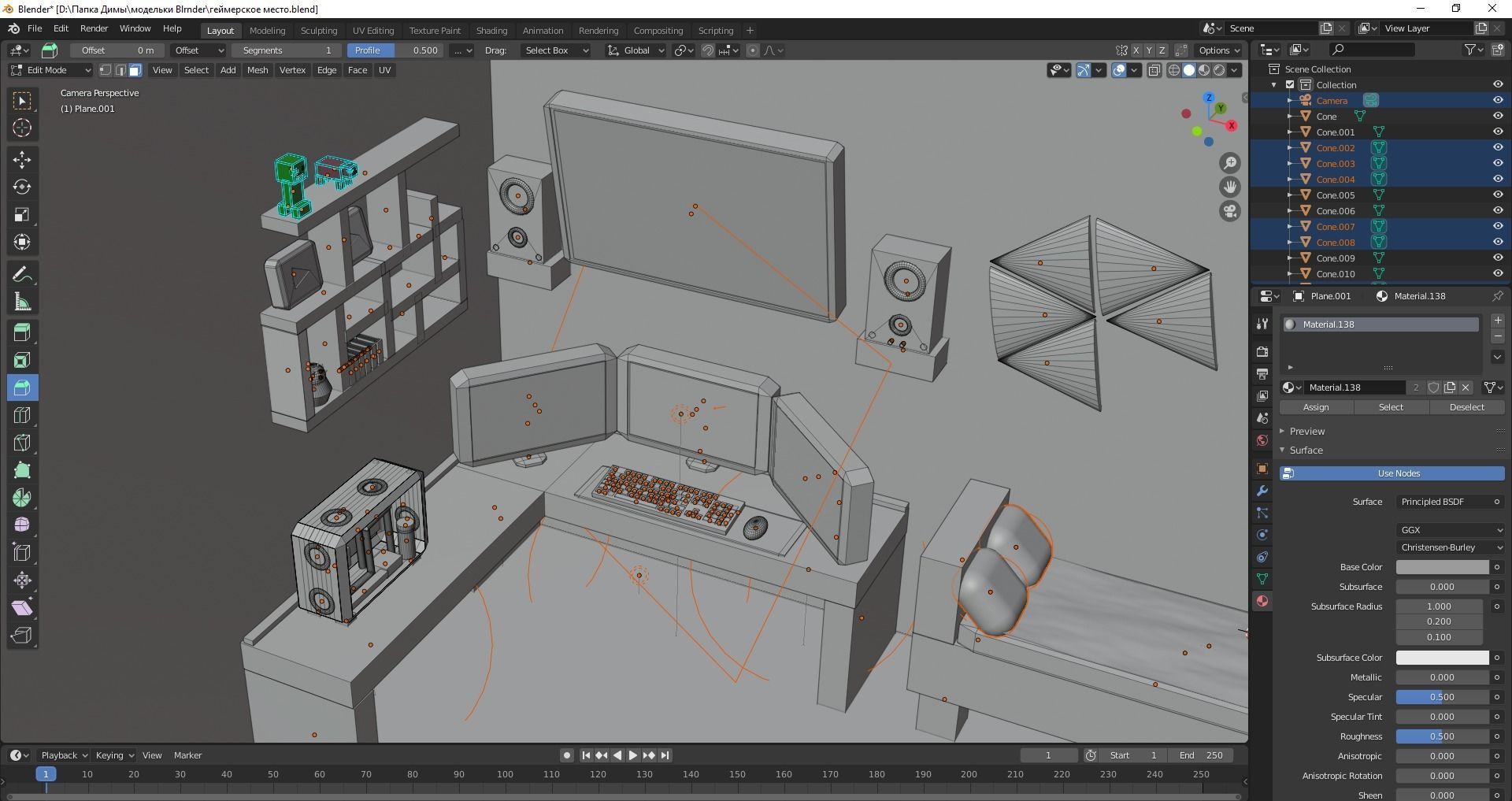Select the Spin tool
The image size is (1512, 801).
[22, 498]
